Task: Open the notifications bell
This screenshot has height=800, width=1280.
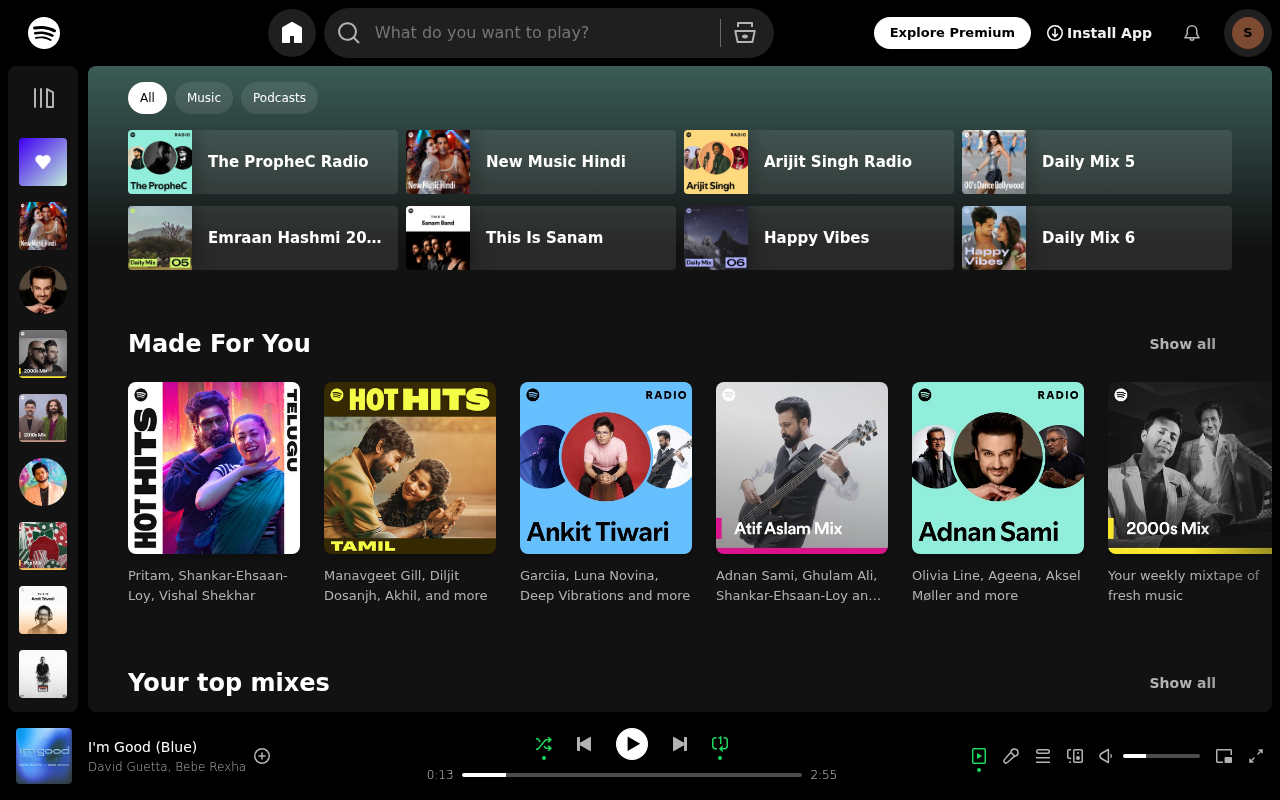Action: click(x=1192, y=33)
